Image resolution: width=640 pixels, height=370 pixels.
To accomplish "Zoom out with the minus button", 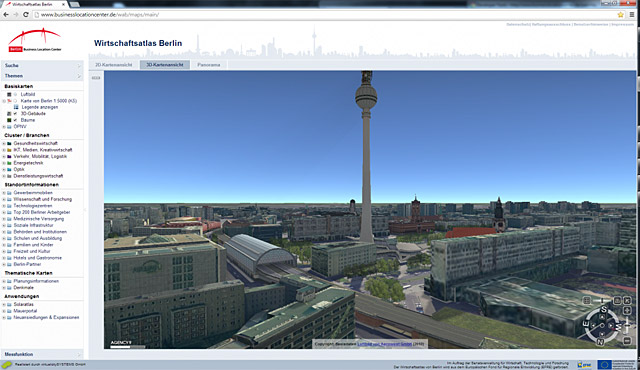I will point(627,341).
